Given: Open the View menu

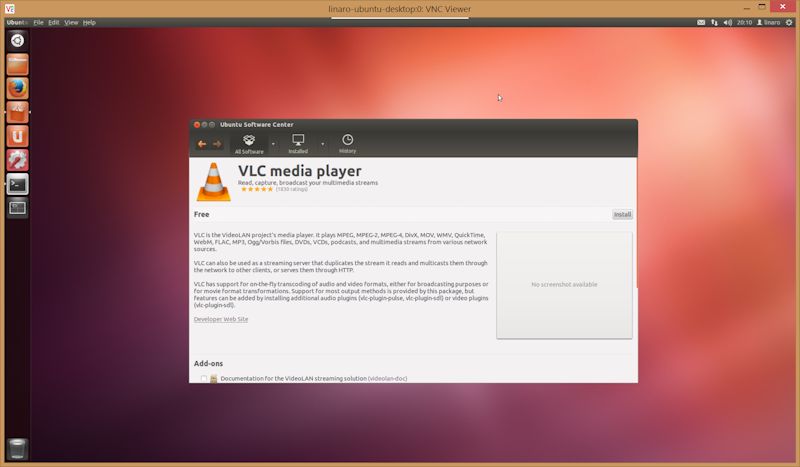Looking at the screenshot, I should [x=71, y=22].
